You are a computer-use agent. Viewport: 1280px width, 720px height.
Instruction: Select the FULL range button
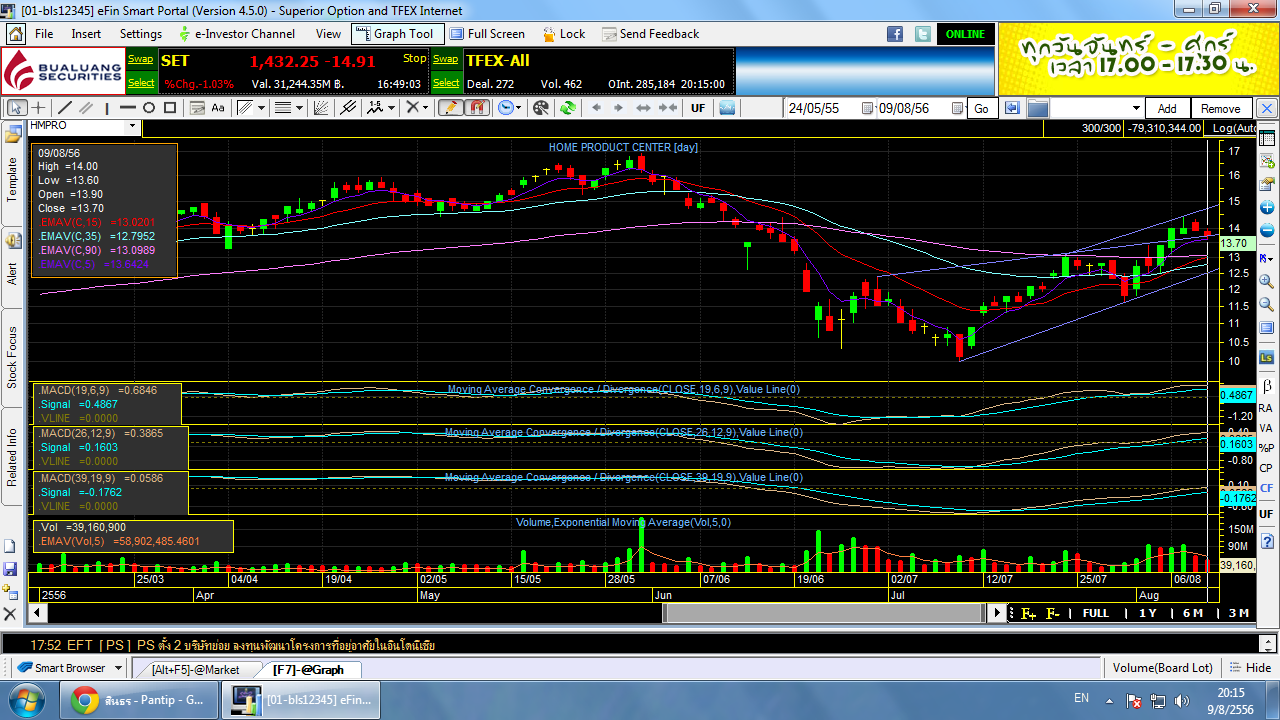1096,613
